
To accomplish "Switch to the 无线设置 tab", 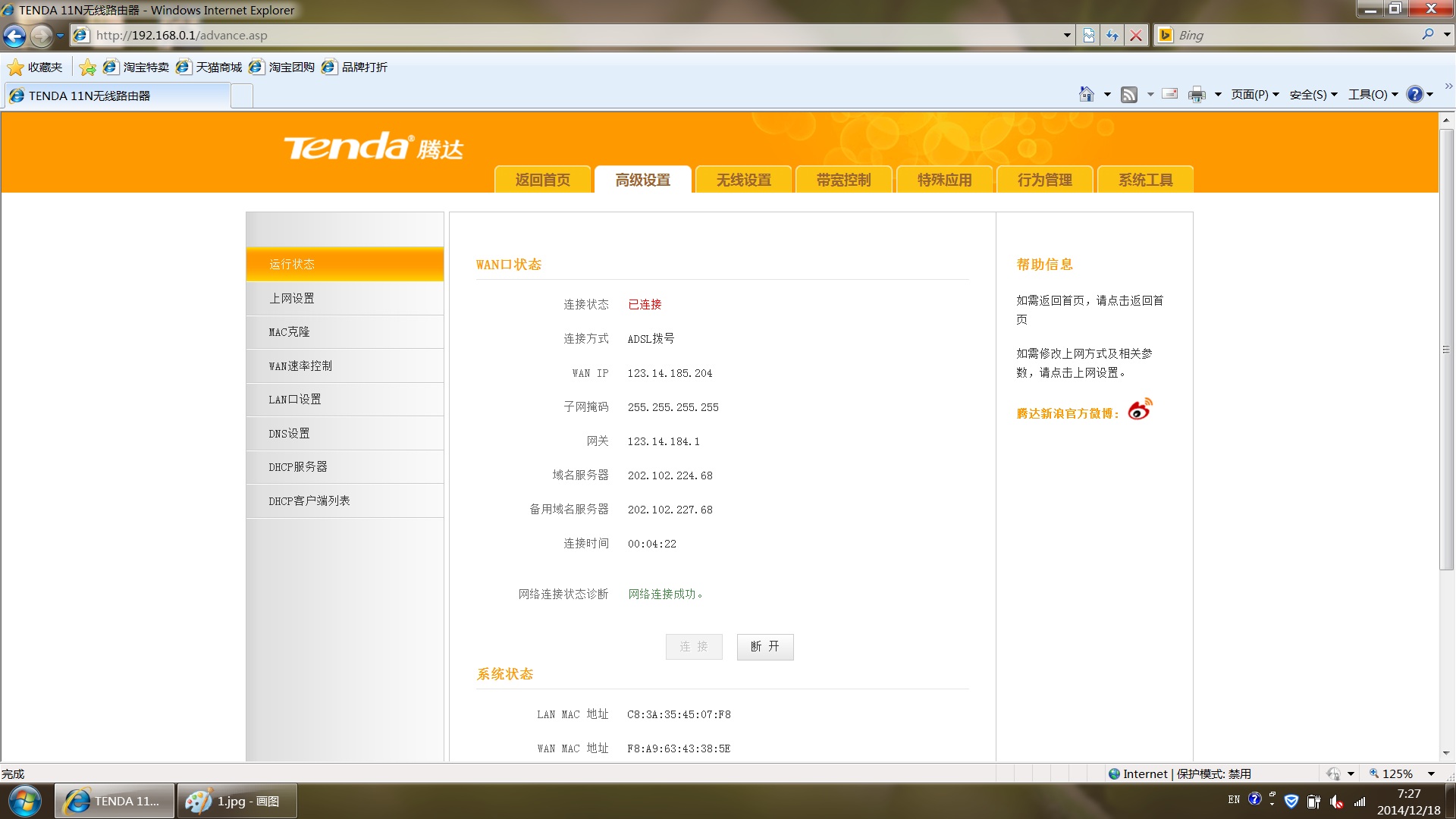I will coord(743,180).
